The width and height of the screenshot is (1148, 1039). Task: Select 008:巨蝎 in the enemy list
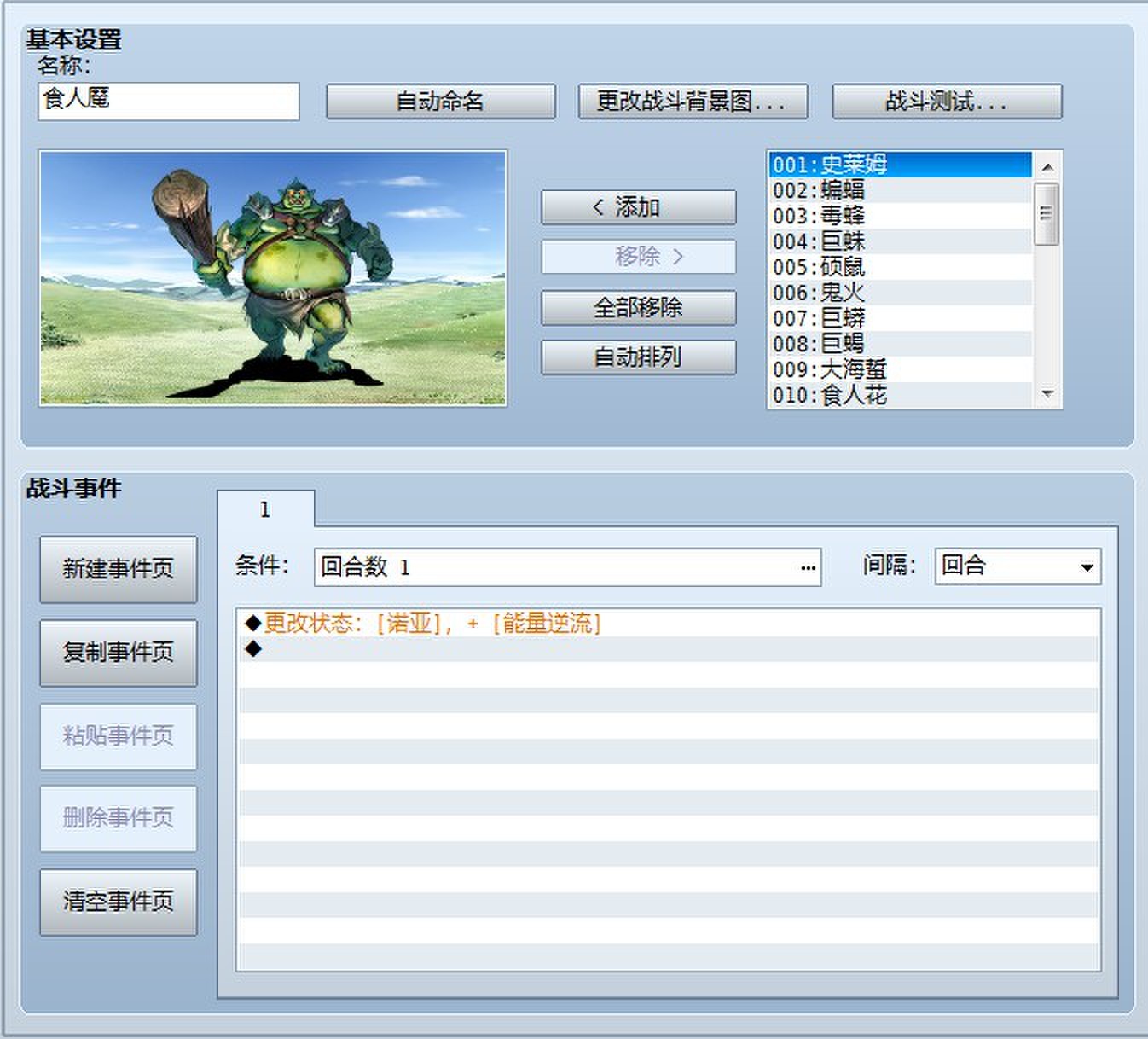(x=900, y=343)
